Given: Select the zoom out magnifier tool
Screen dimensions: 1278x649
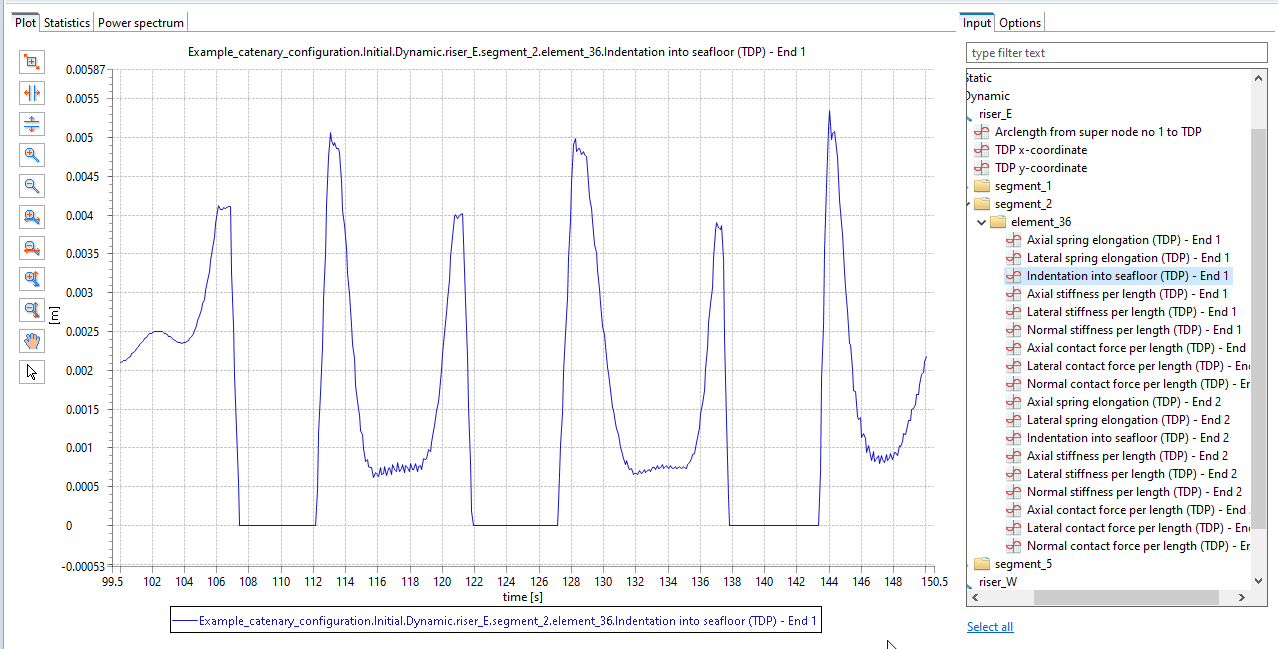Looking at the screenshot, I should click(31, 186).
